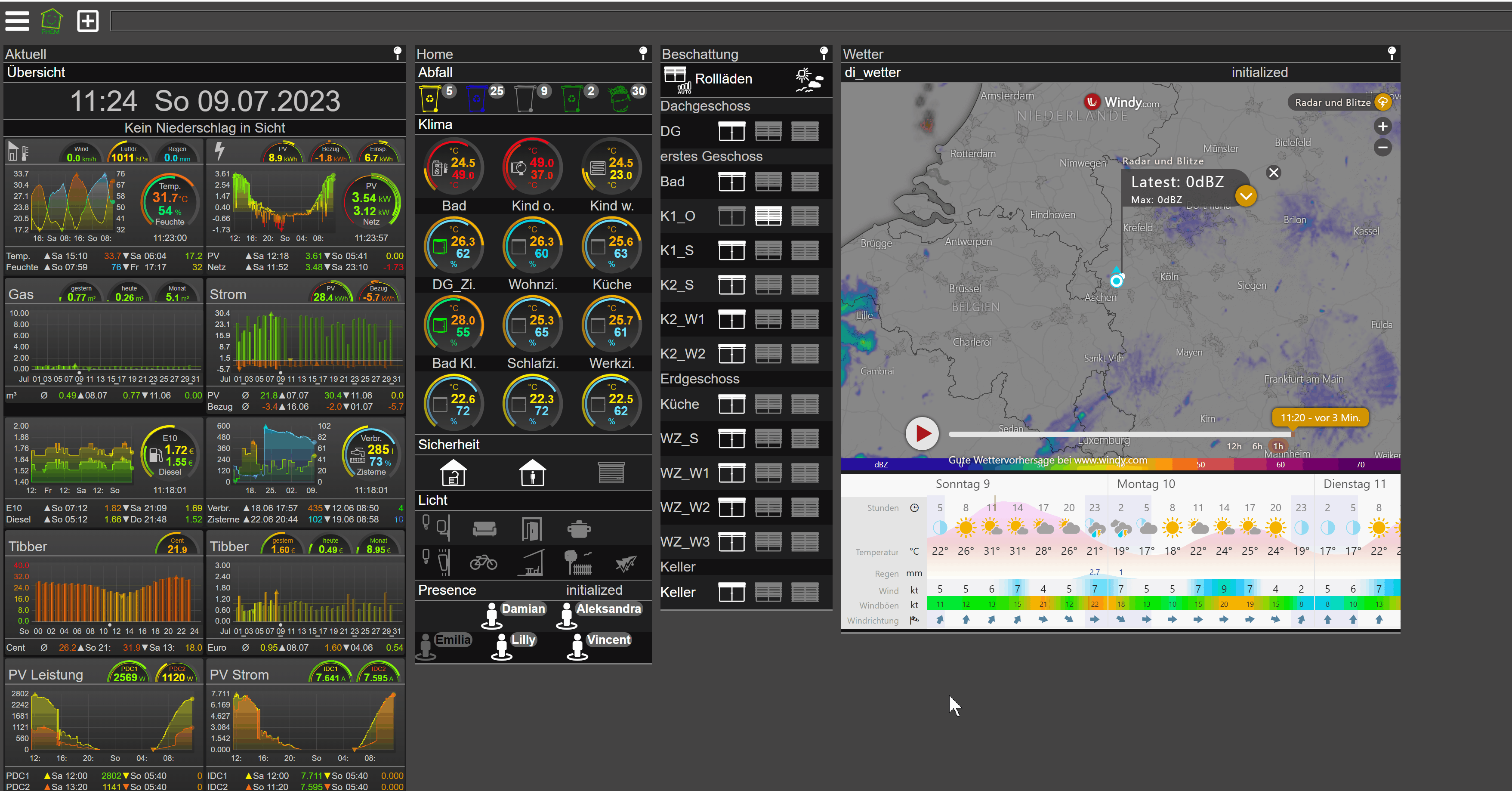Click the dBZ color scale legend
The height and width of the screenshot is (791, 1512).
[1120, 464]
